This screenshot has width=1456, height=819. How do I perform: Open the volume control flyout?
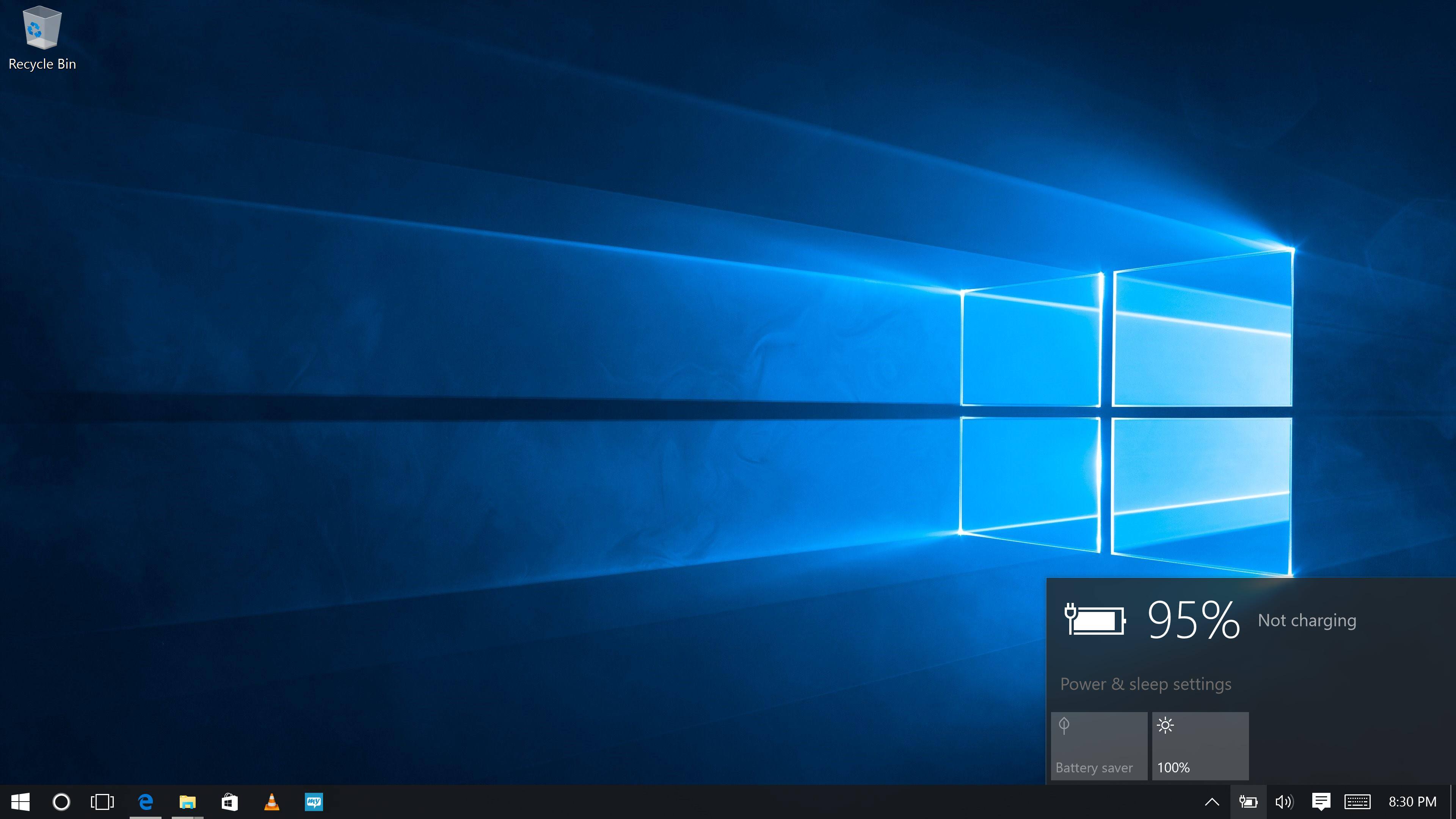(1284, 802)
